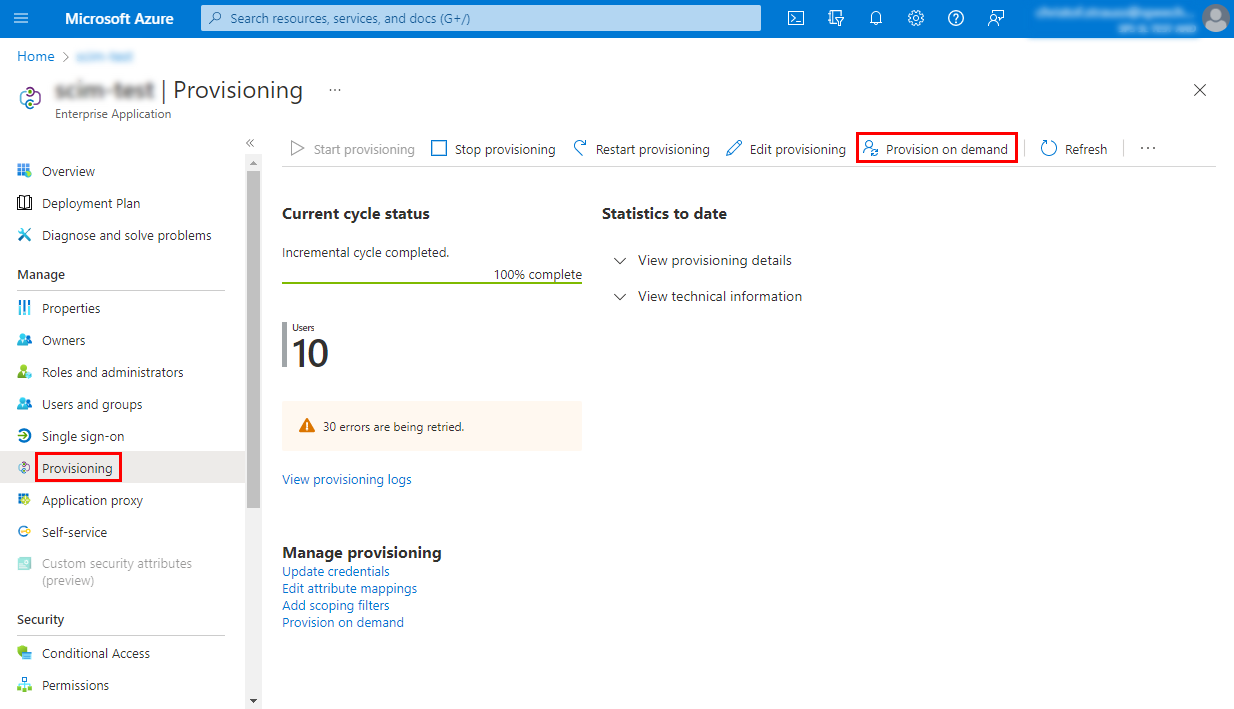The image size is (1234, 709).
Task: Open View provisioning logs link
Action: pyautogui.click(x=347, y=479)
